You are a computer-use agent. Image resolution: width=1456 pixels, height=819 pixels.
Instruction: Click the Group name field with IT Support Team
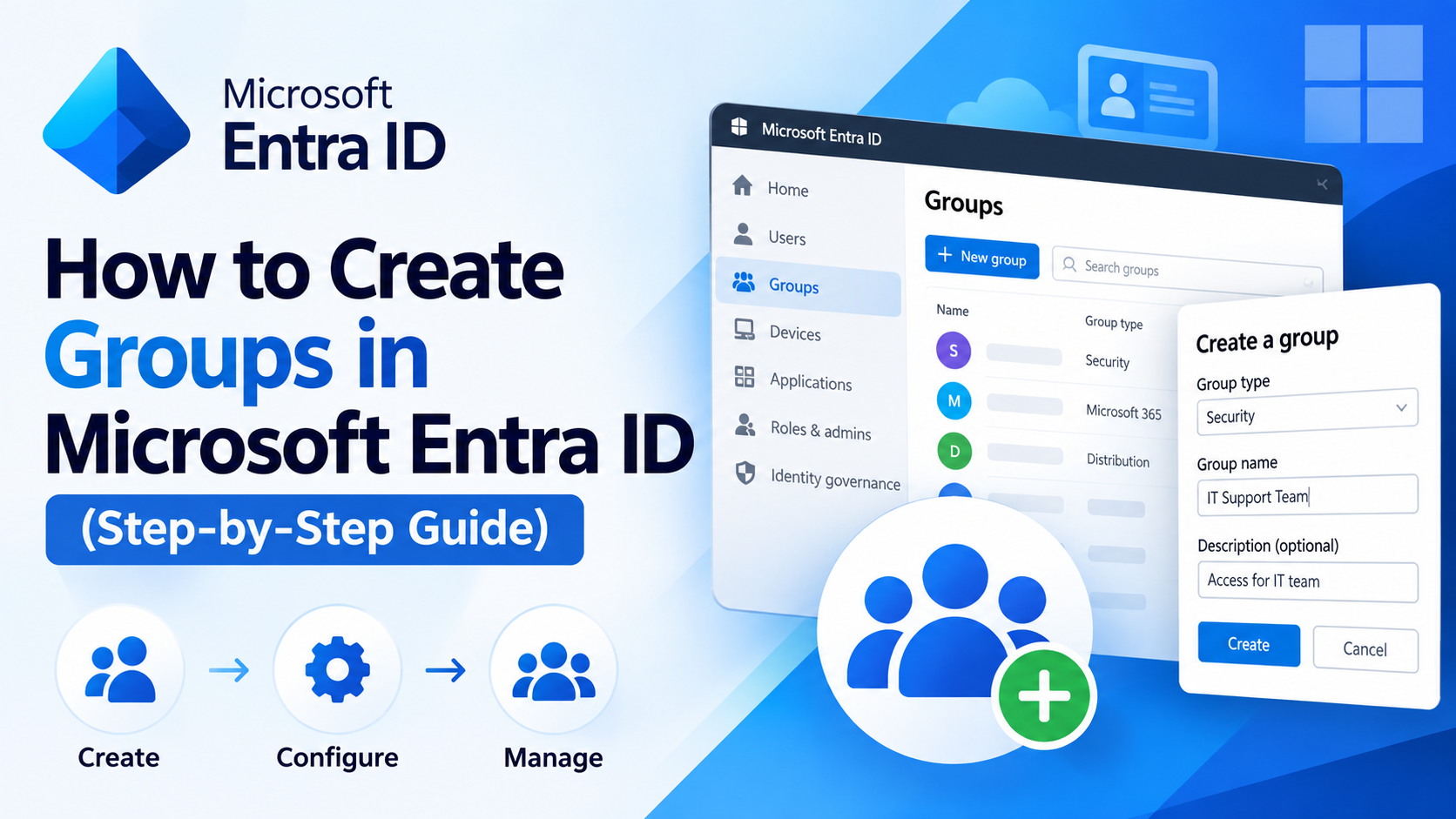pos(1307,495)
